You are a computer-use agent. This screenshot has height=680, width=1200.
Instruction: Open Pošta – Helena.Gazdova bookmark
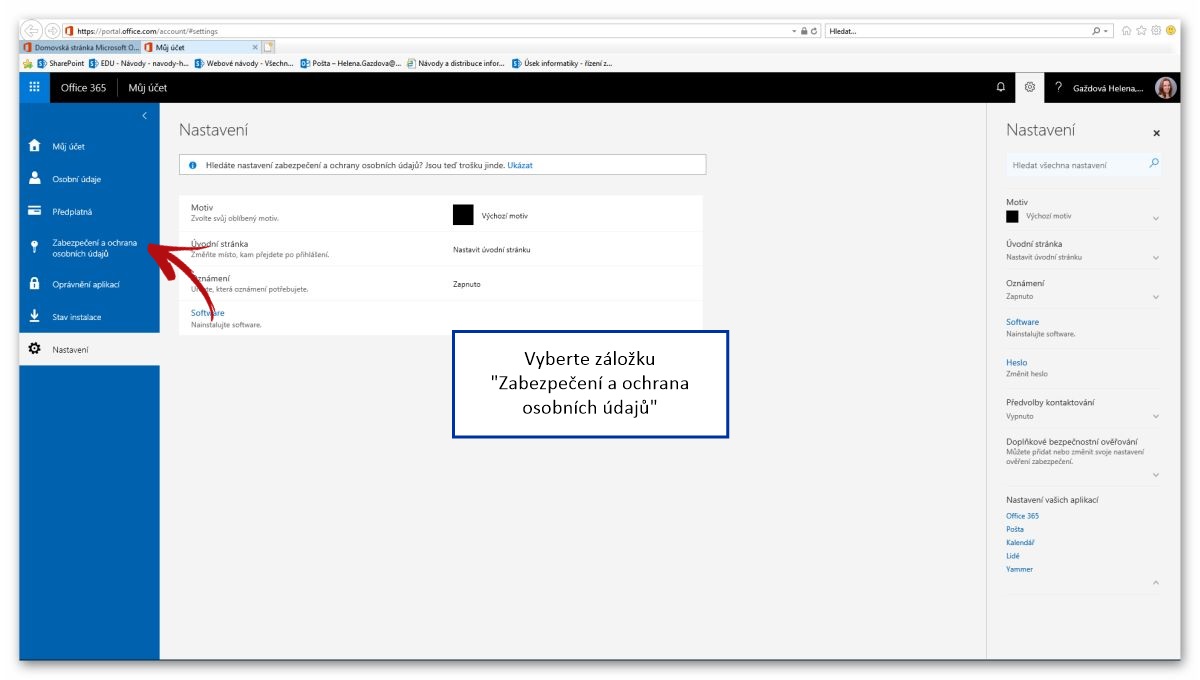[352, 63]
